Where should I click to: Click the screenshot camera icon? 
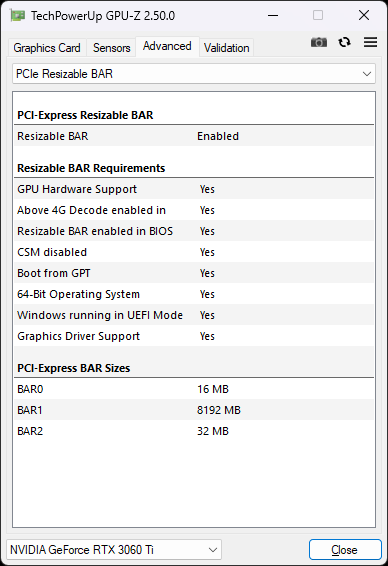pyautogui.click(x=319, y=43)
